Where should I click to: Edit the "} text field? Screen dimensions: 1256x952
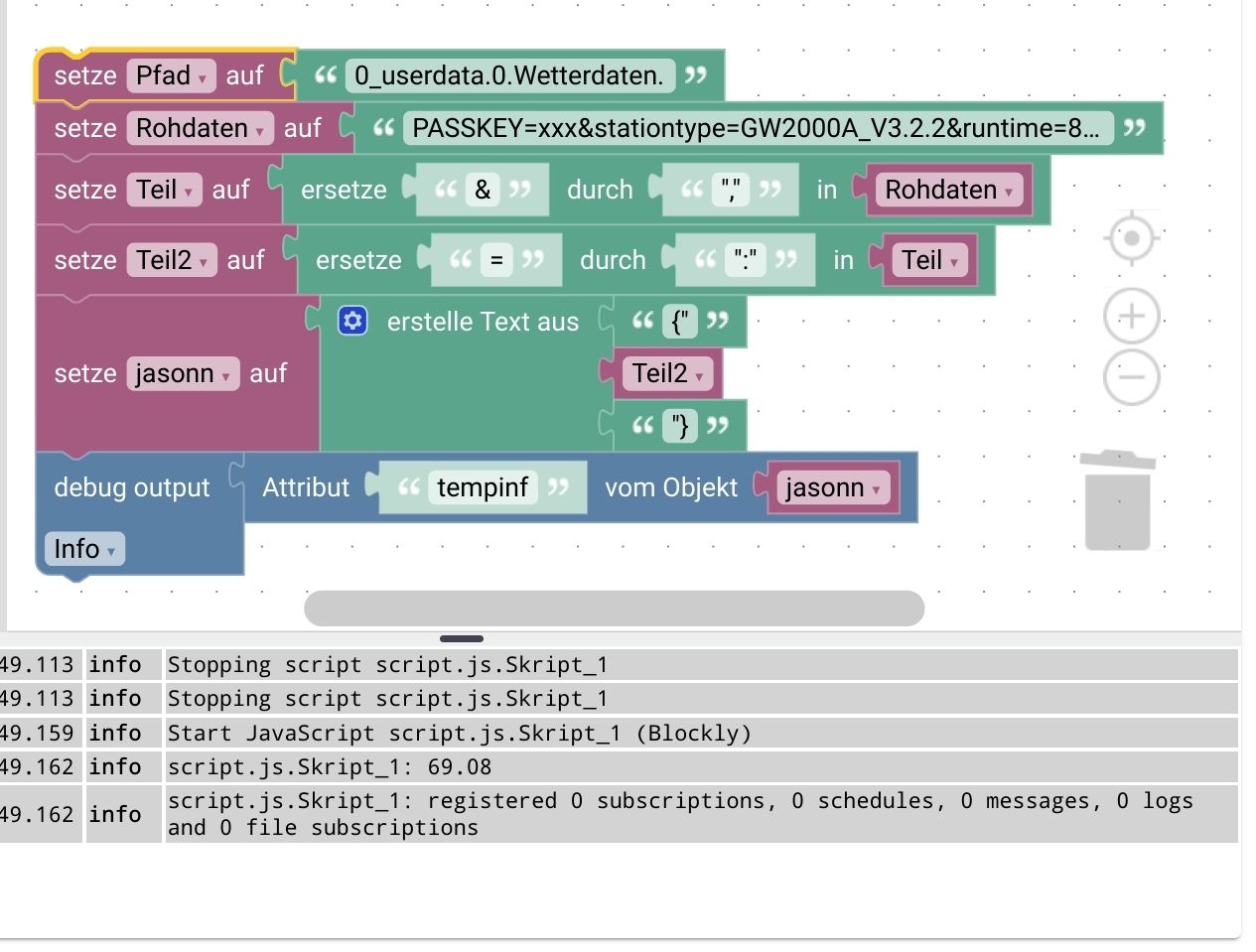(x=680, y=426)
